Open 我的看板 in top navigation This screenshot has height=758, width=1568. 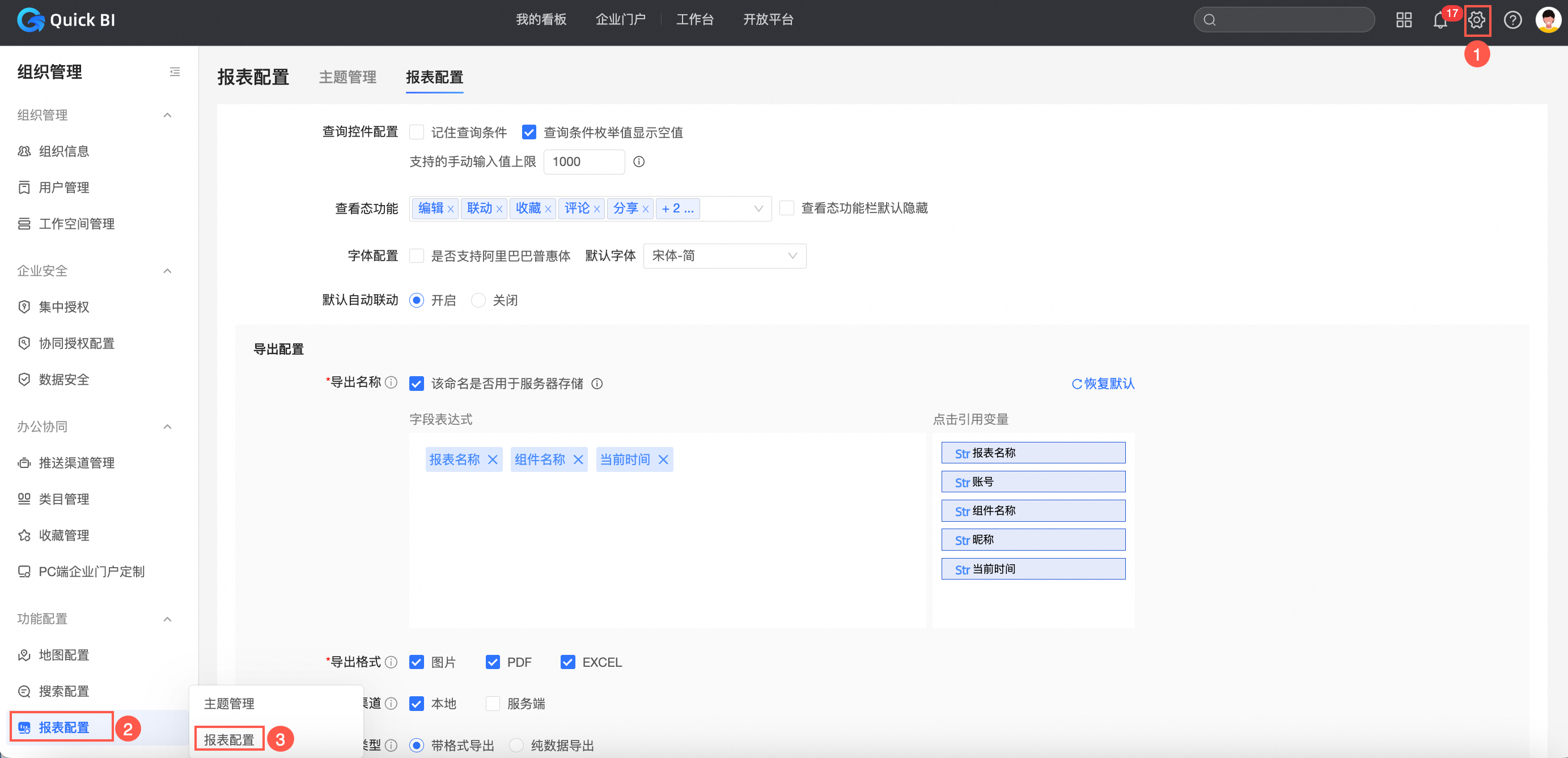(x=540, y=19)
